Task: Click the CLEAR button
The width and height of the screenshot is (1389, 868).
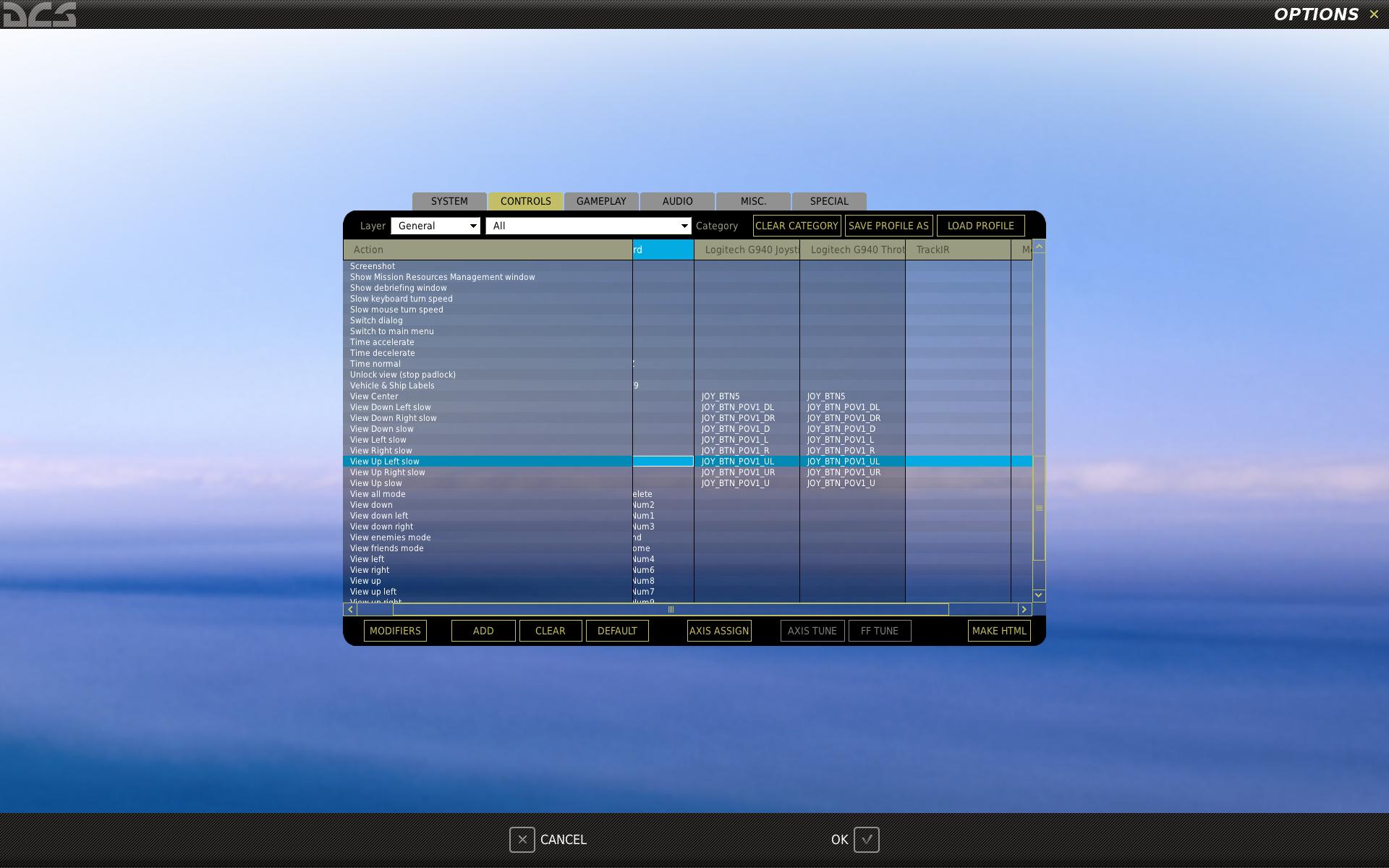Action: [550, 631]
